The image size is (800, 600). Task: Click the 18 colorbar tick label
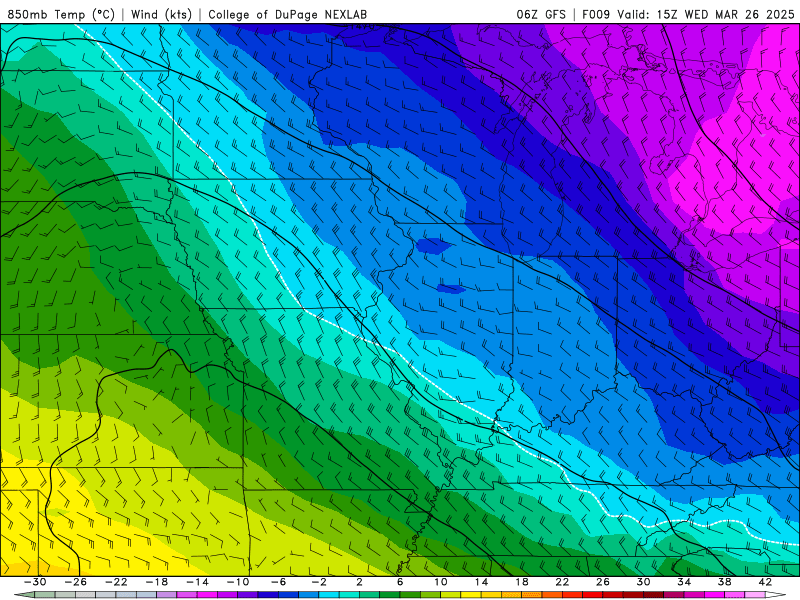pos(522,582)
